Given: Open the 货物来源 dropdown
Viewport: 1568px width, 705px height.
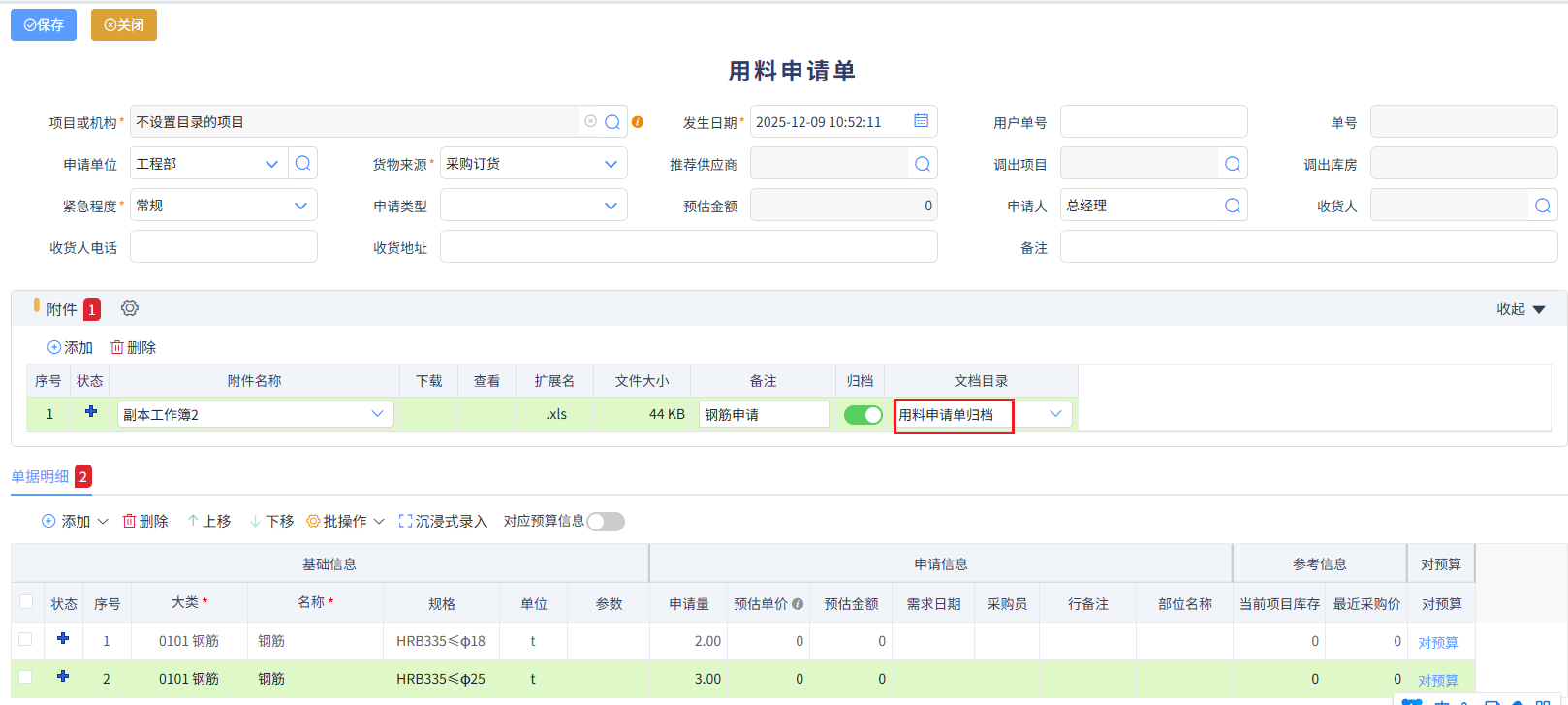Looking at the screenshot, I should click(611, 164).
